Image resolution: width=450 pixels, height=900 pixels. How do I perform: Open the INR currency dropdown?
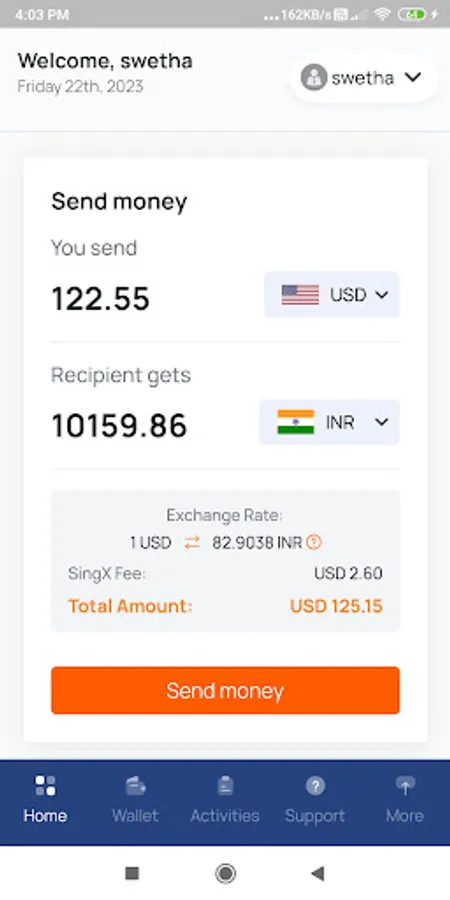329,422
